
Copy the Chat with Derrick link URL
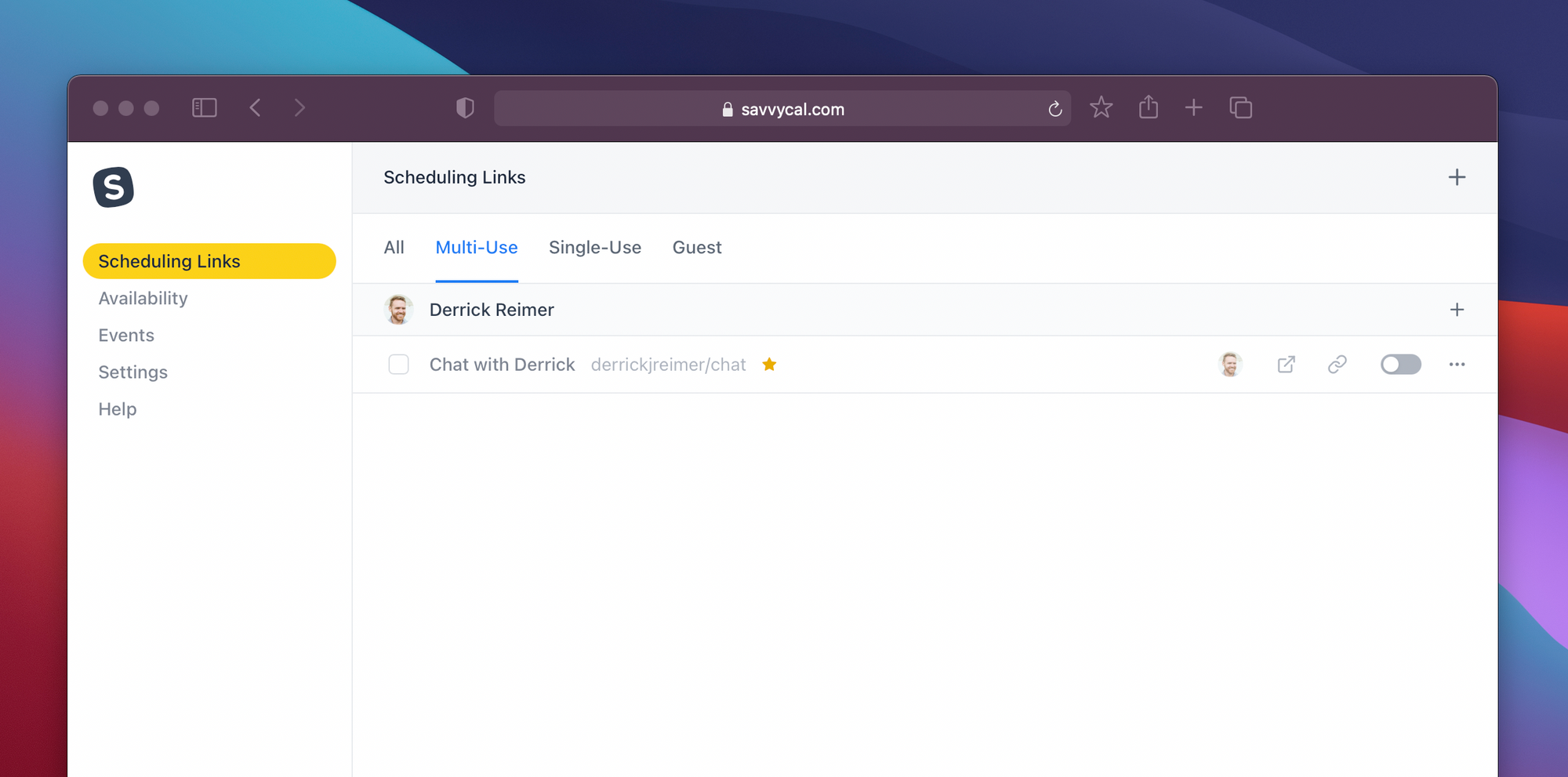(x=1337, y=365)
